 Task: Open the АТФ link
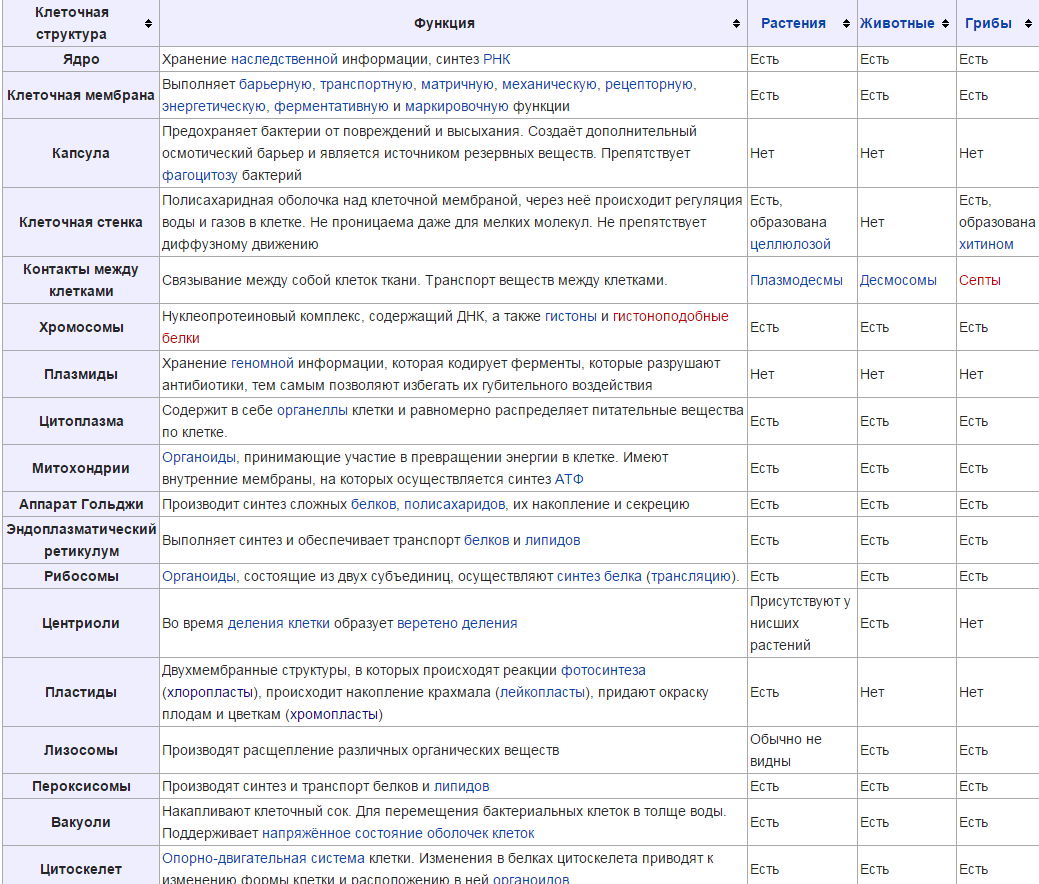[x=569, y=479]
